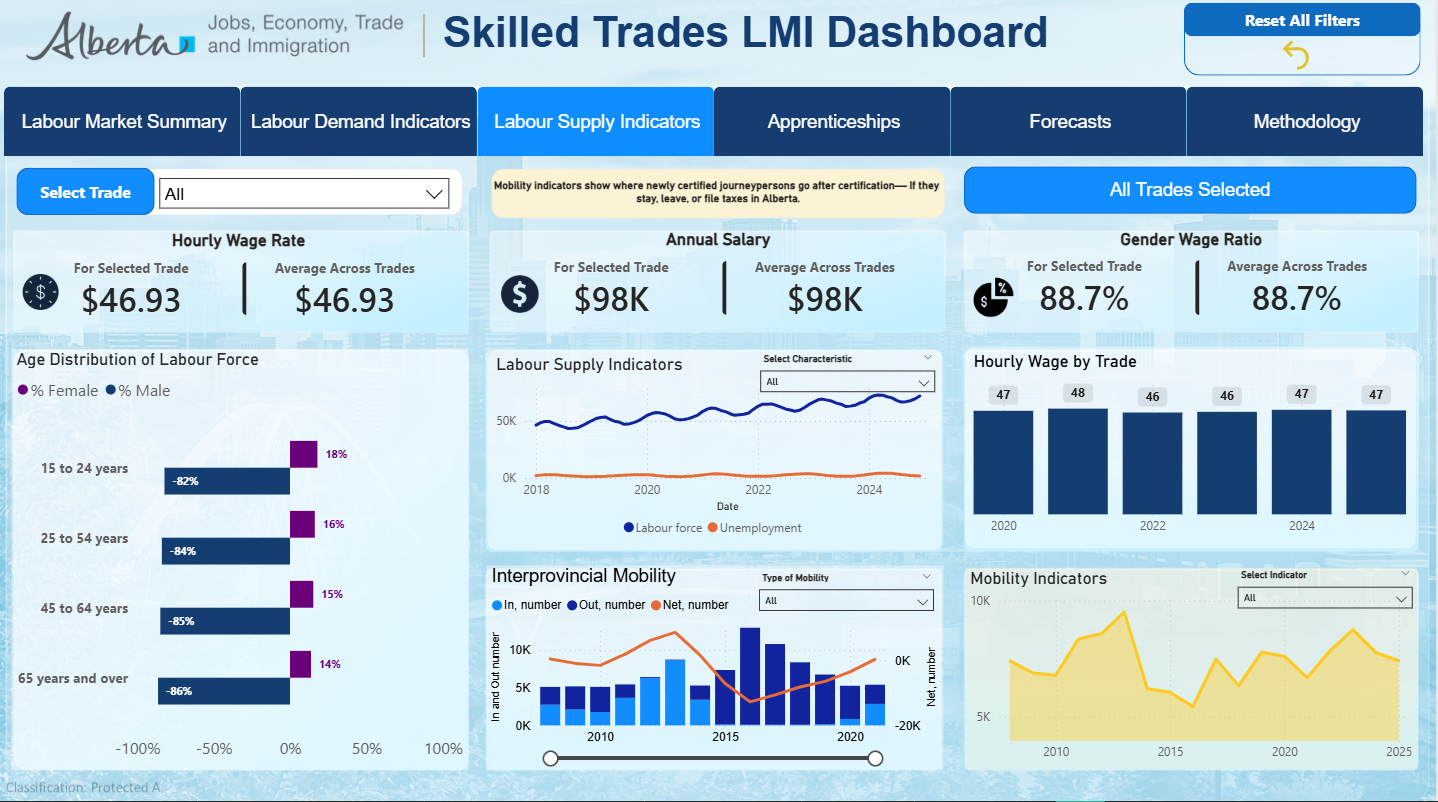Go to the Apprenticeships tab
1438x802 pixels.
(x=832, y=122)
